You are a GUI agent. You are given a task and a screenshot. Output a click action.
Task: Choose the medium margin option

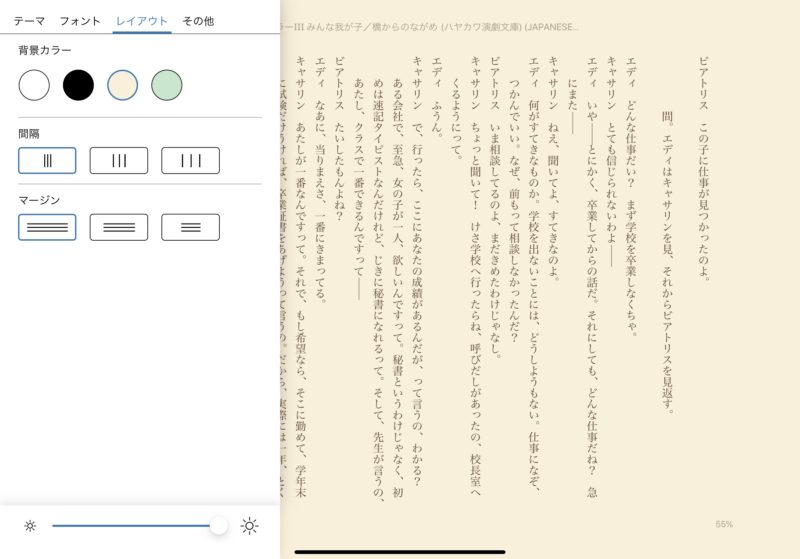coord(119,227)
